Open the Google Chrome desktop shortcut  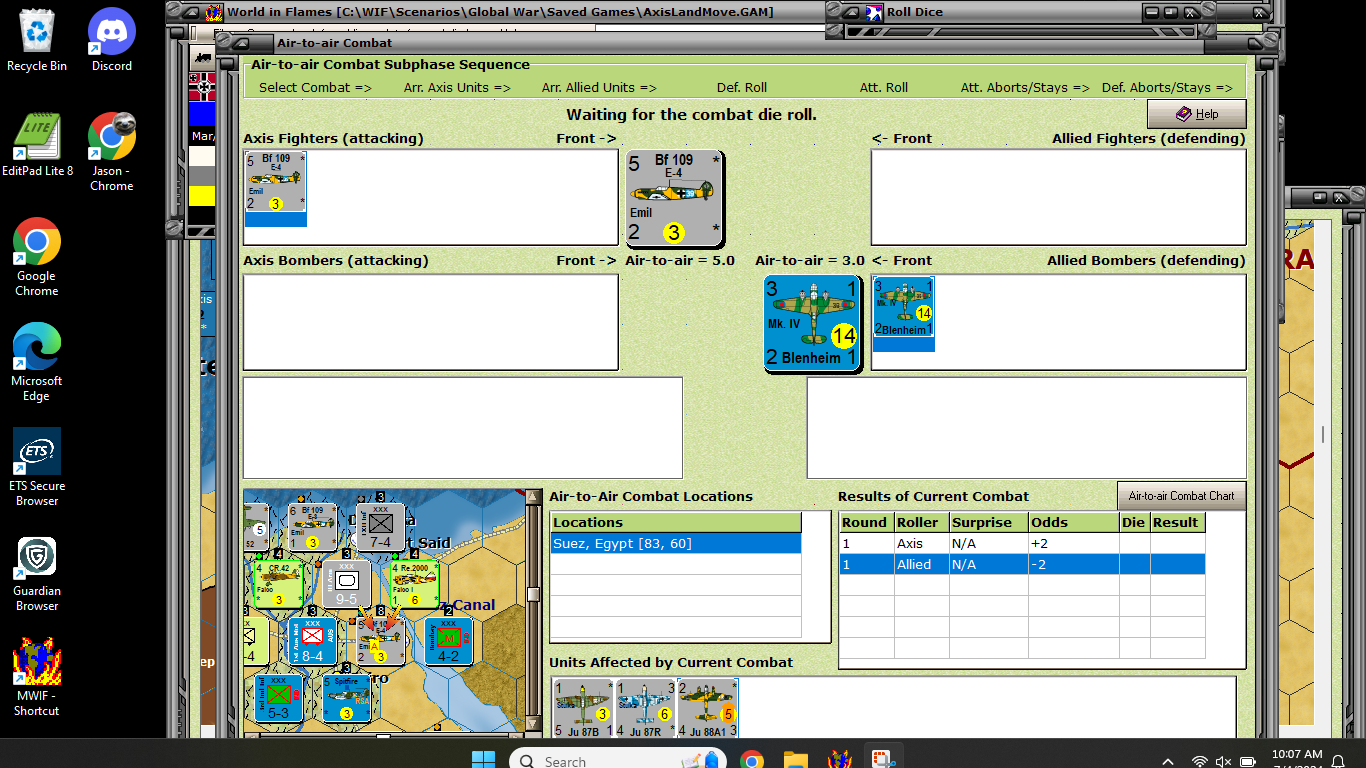point(37,257)
